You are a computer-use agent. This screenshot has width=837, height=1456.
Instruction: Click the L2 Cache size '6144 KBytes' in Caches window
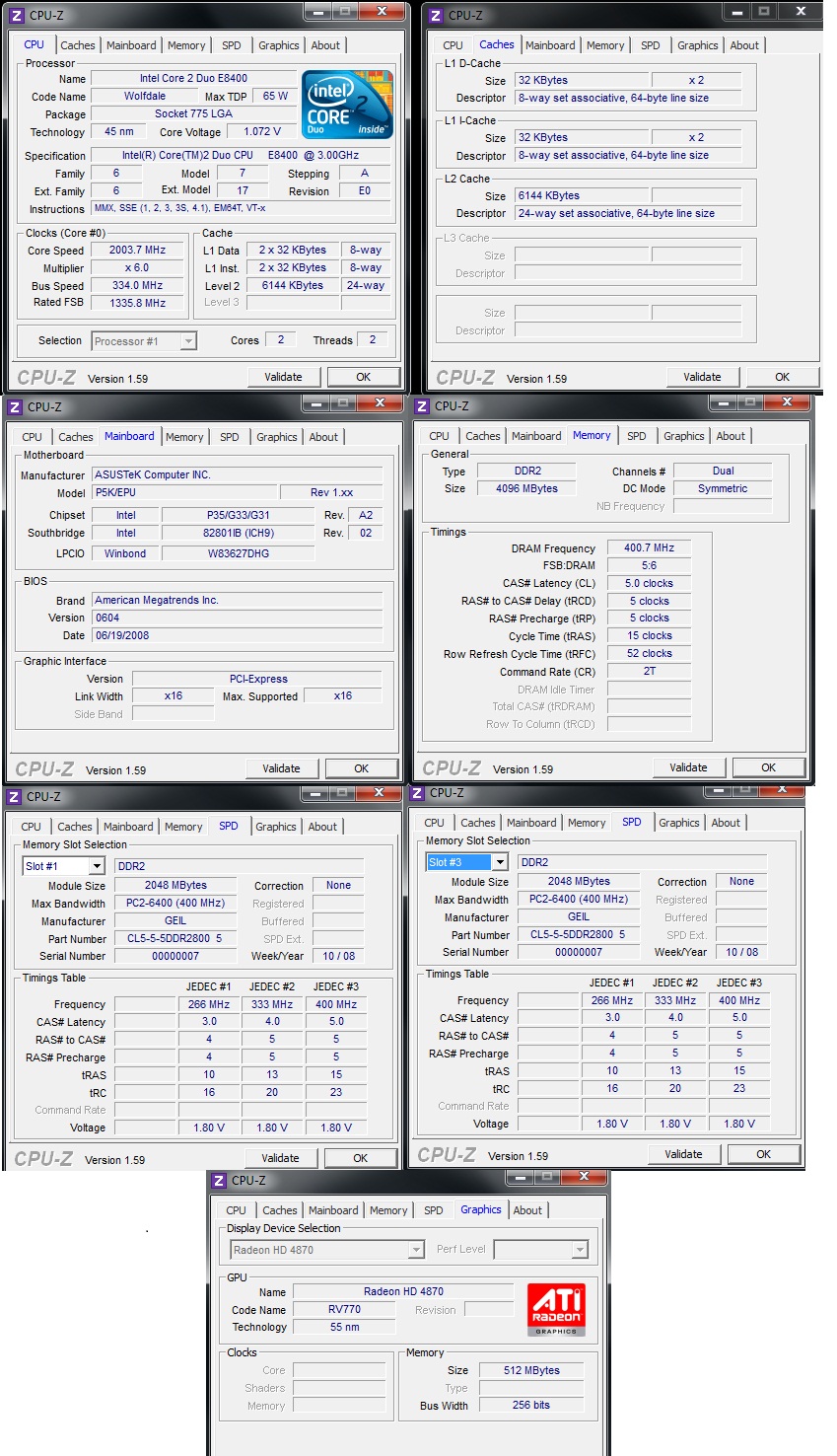pos(582,195)
